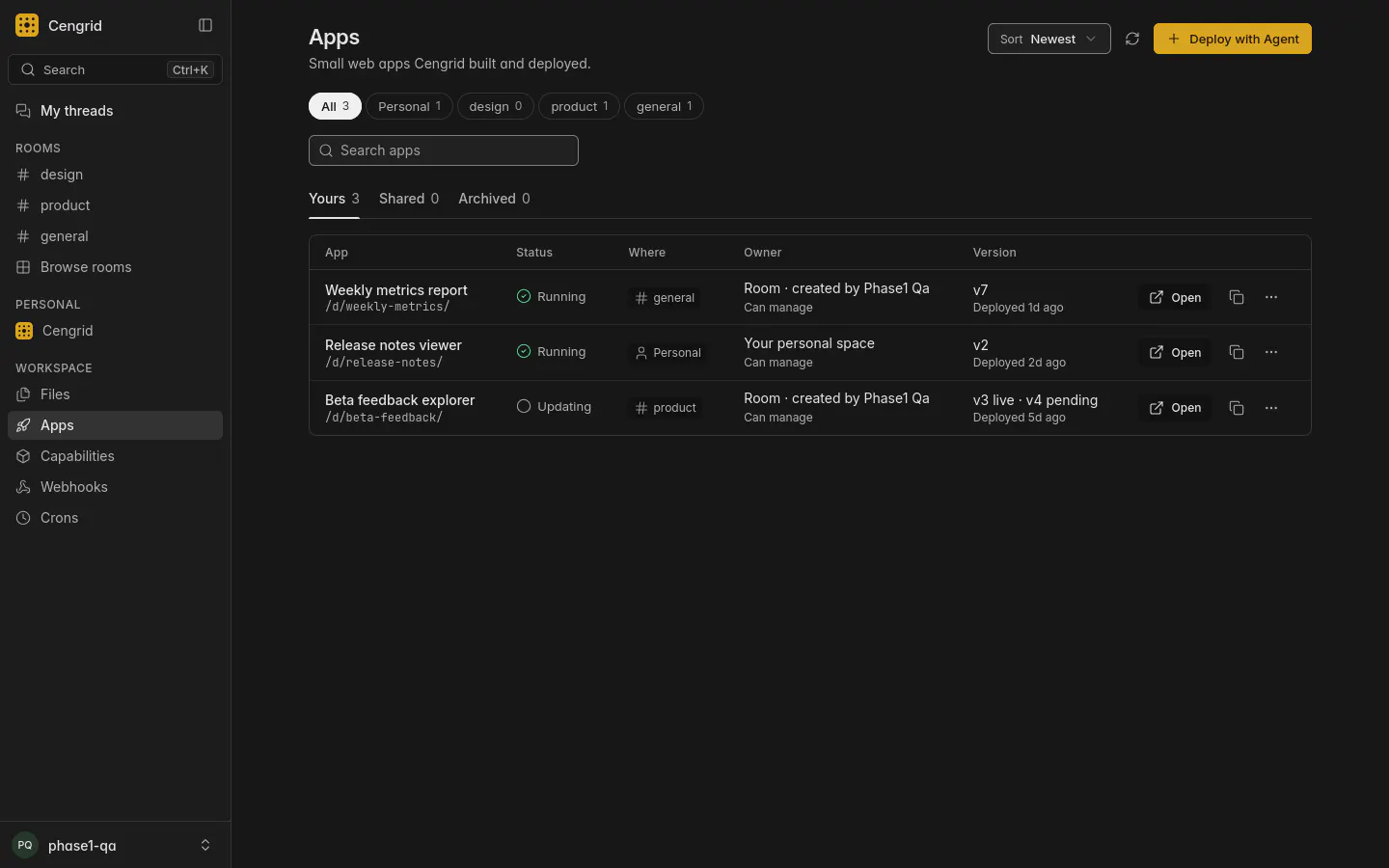The image size is (1389, 868).
Task: Click Deploy with Agent button
Action: tap(1233, 39)
